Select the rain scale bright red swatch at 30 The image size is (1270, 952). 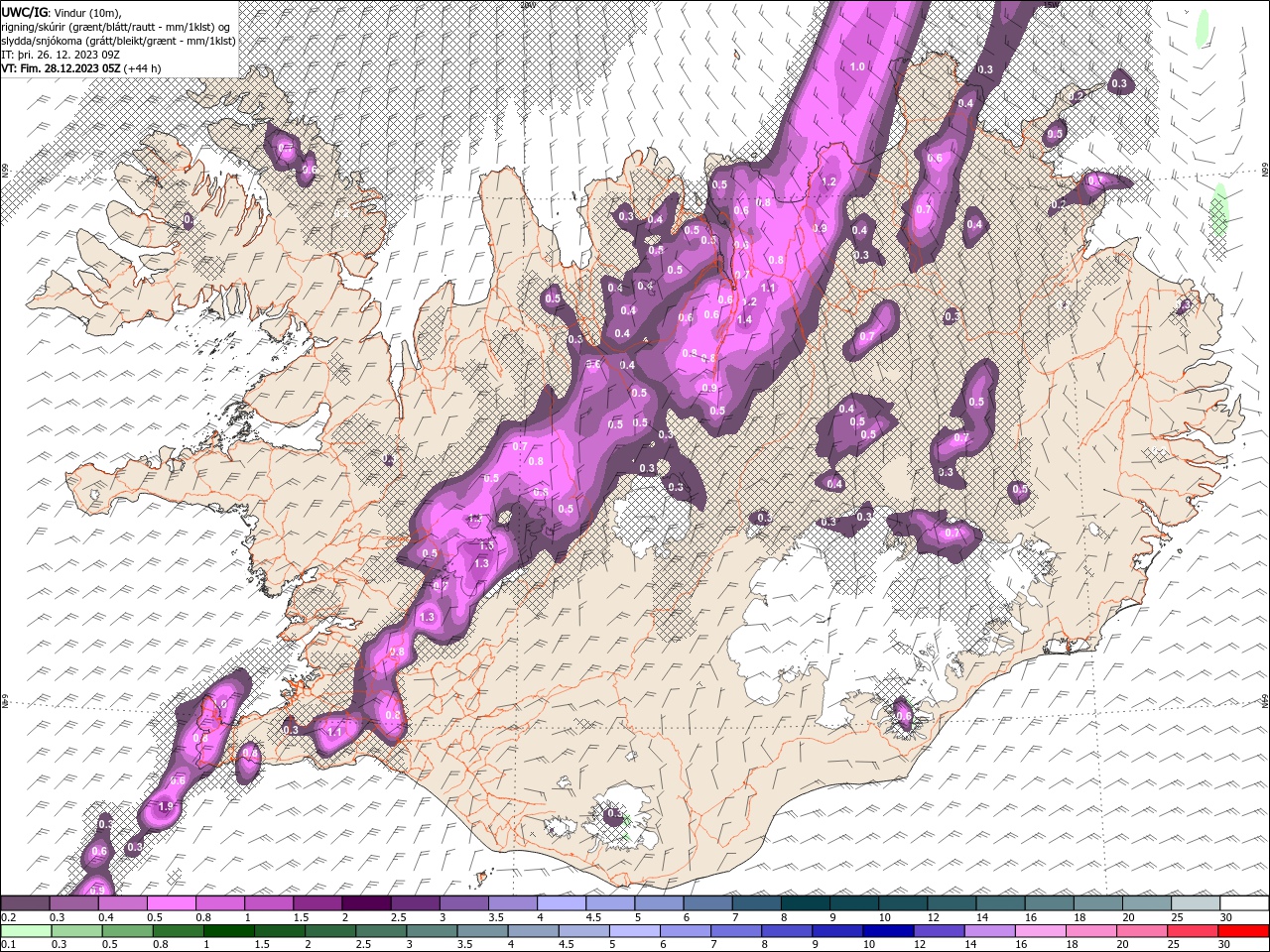tap(1242, 931)
